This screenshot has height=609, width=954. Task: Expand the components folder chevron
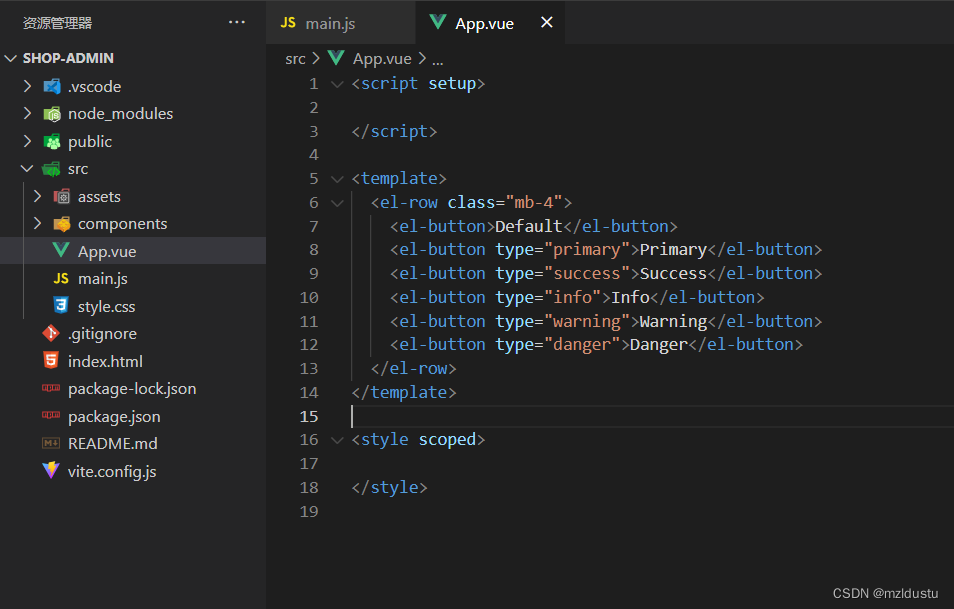click(x=37, y=223)
